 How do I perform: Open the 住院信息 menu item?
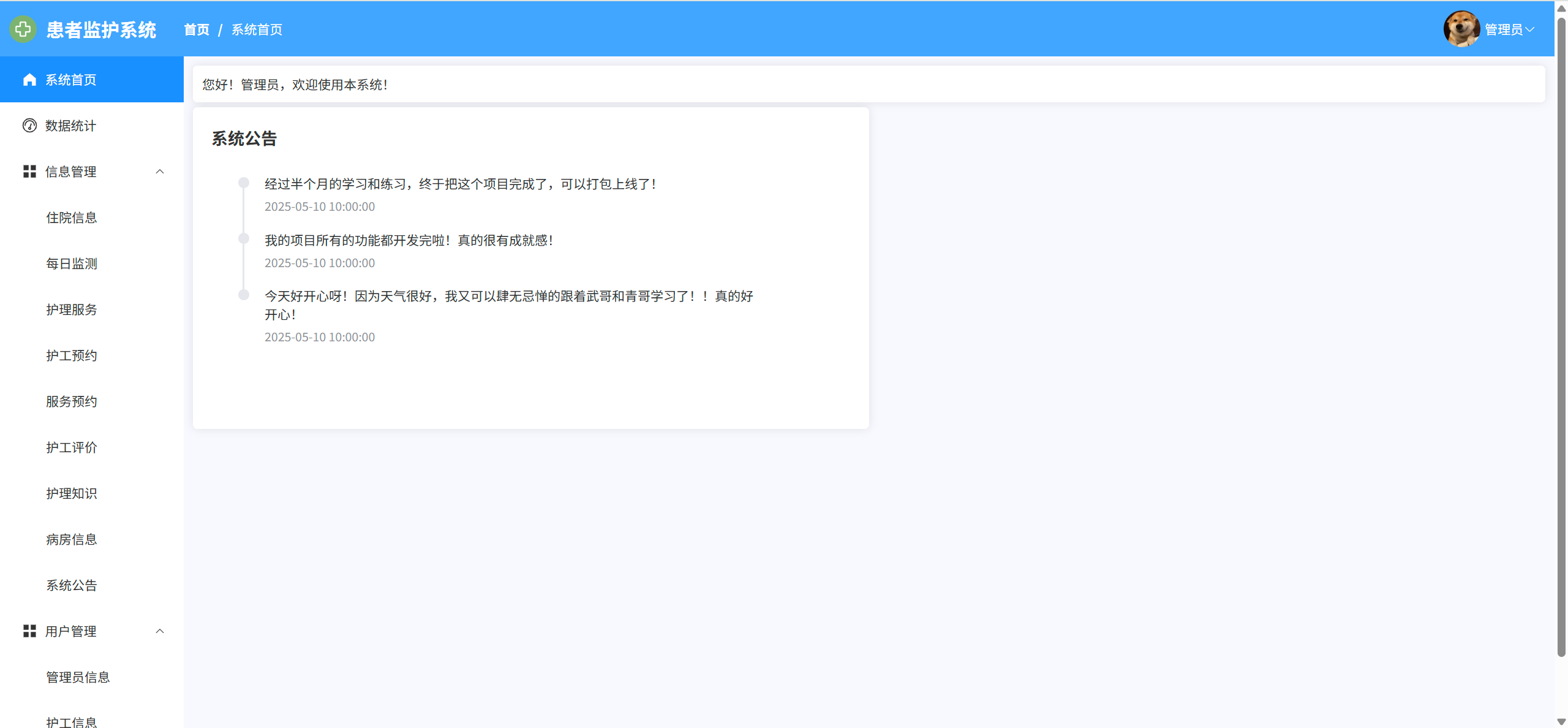pyautogui.click(x=72, y=218)
